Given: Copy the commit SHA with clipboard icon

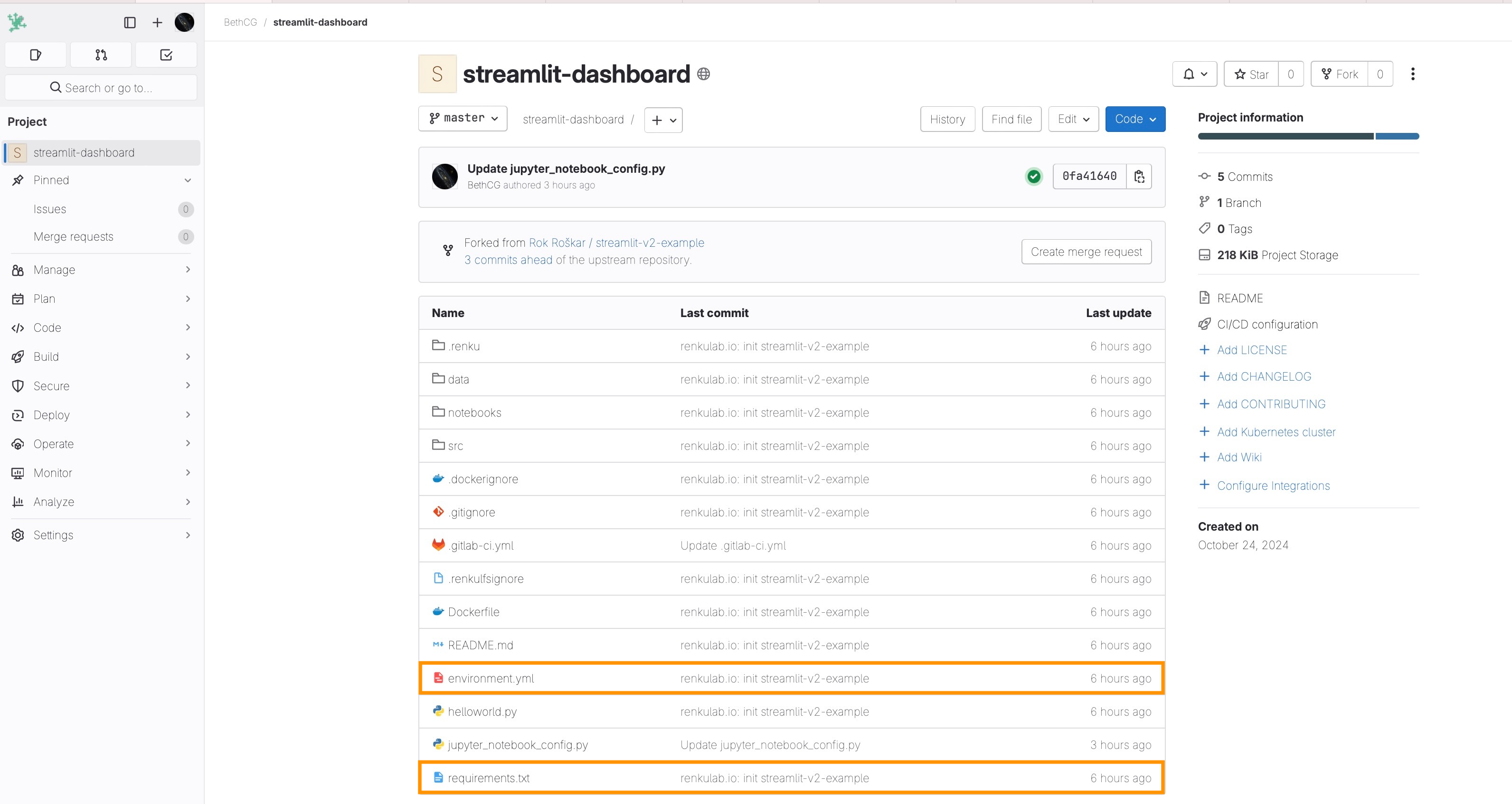Looking at the screenshot, I should (x=1139, y=176).
